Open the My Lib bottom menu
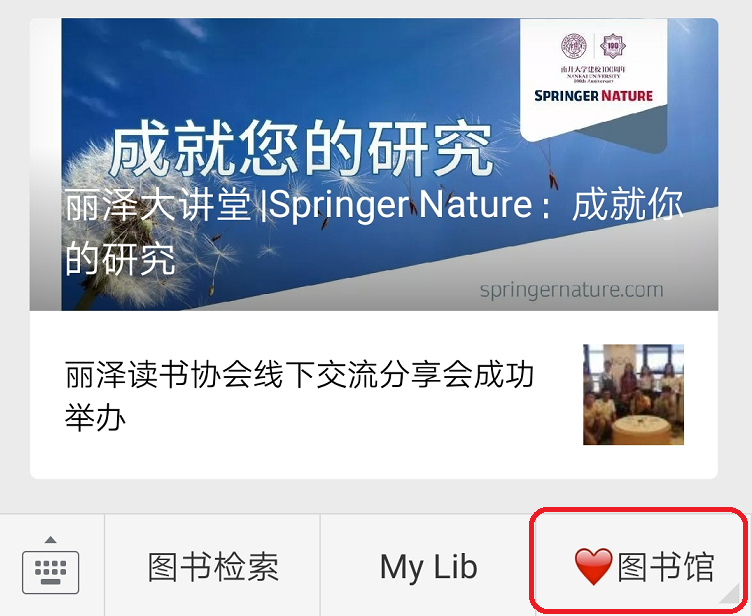752x616 pixels. click(x=428, y=566)
